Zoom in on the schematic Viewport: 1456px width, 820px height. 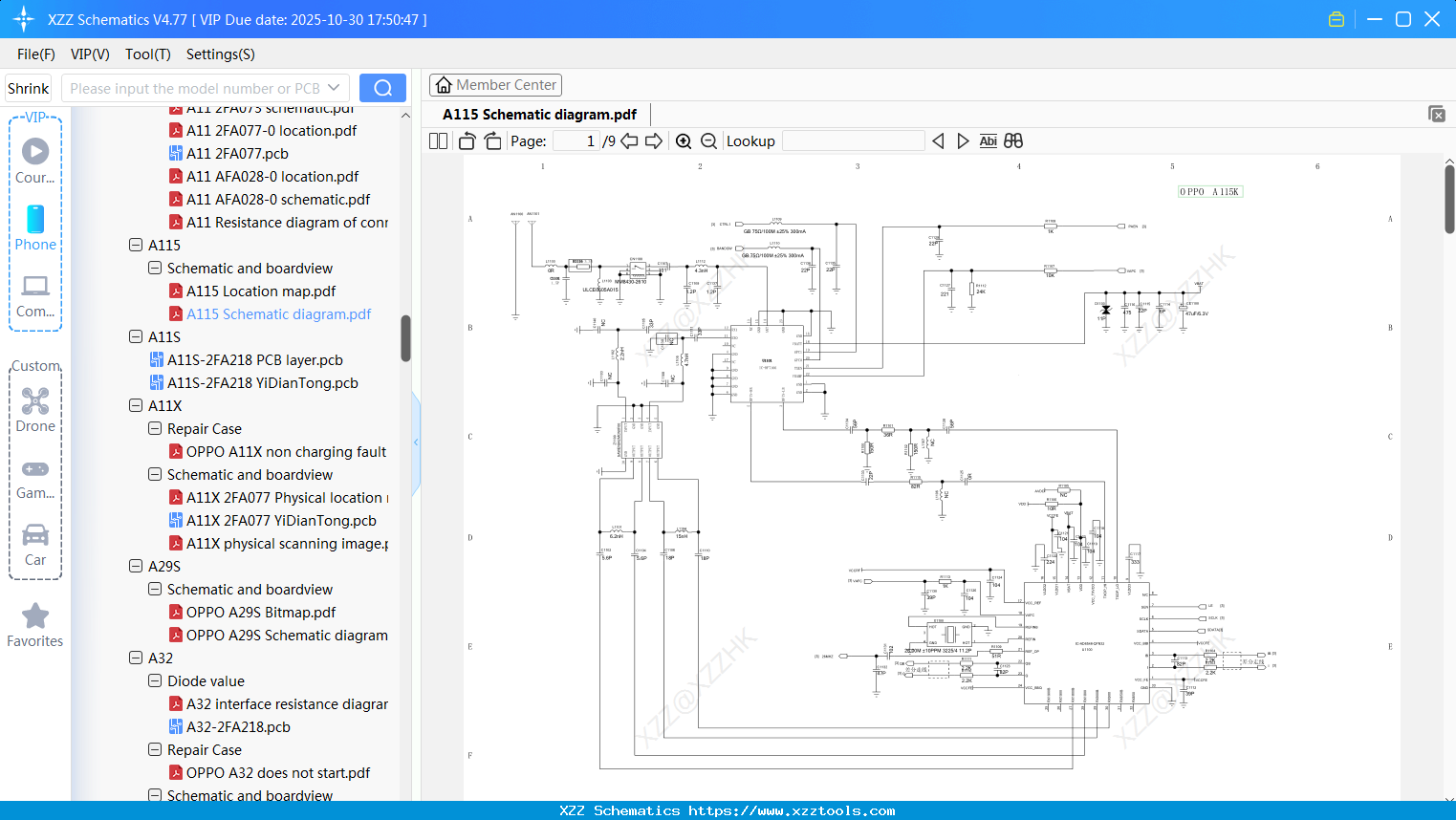(684, 141)
